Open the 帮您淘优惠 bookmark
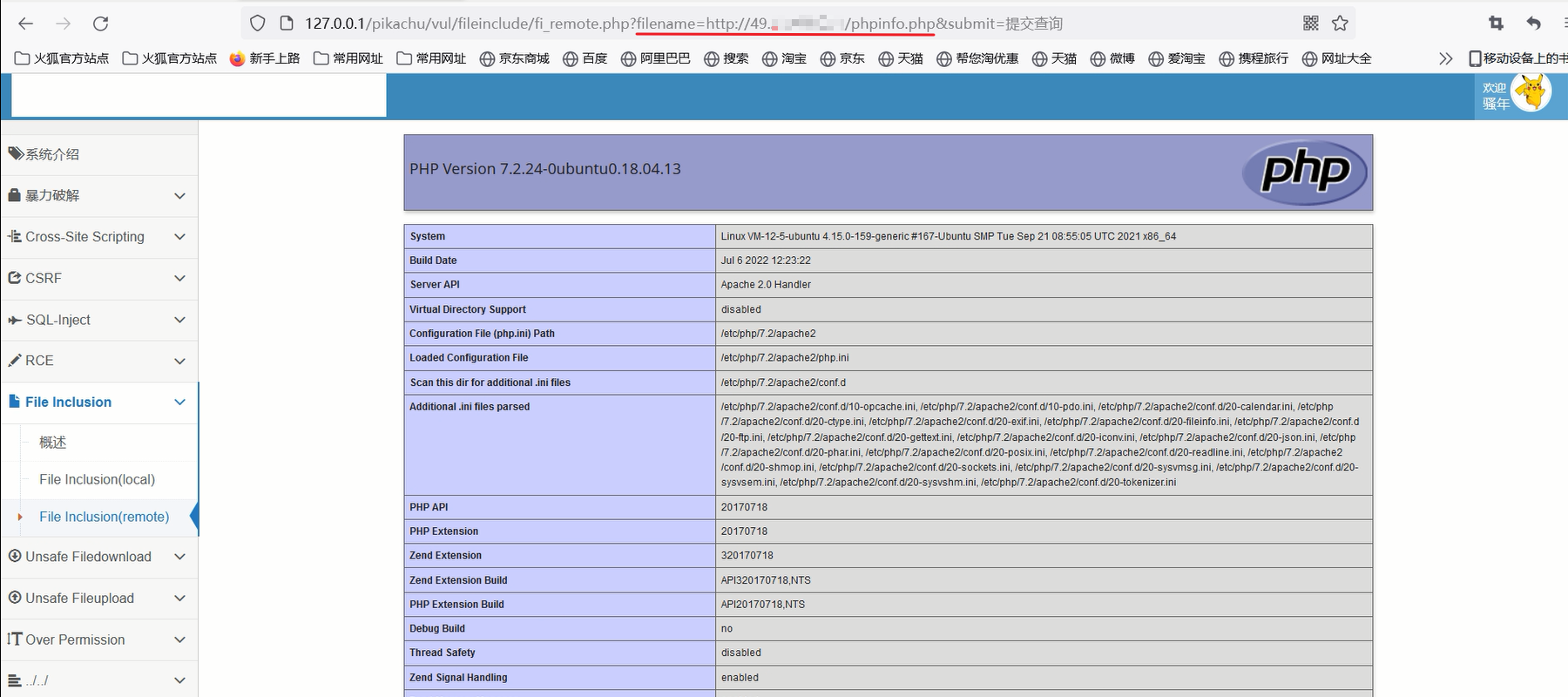1568x697 pixels. coord(978,58)
